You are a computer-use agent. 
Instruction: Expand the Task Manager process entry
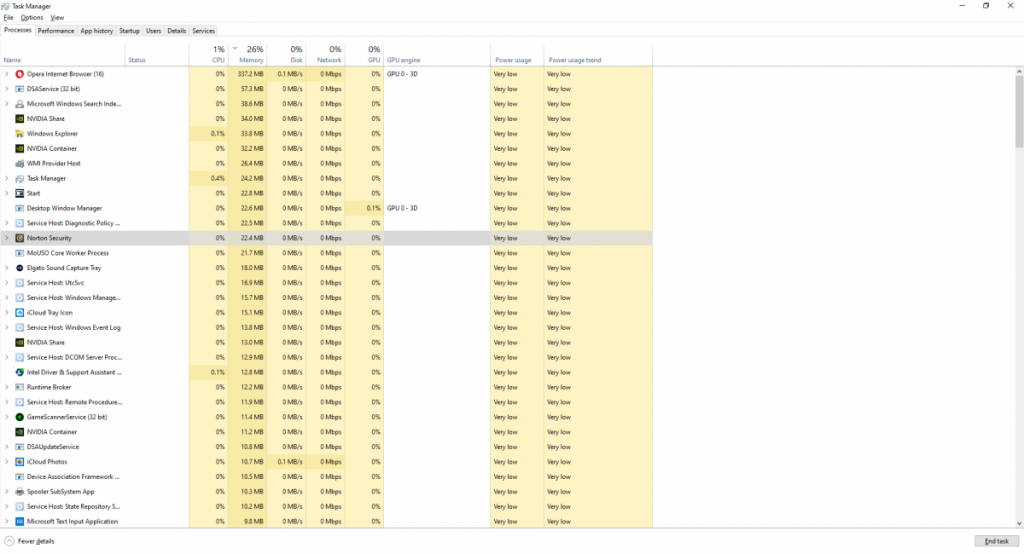7,178
